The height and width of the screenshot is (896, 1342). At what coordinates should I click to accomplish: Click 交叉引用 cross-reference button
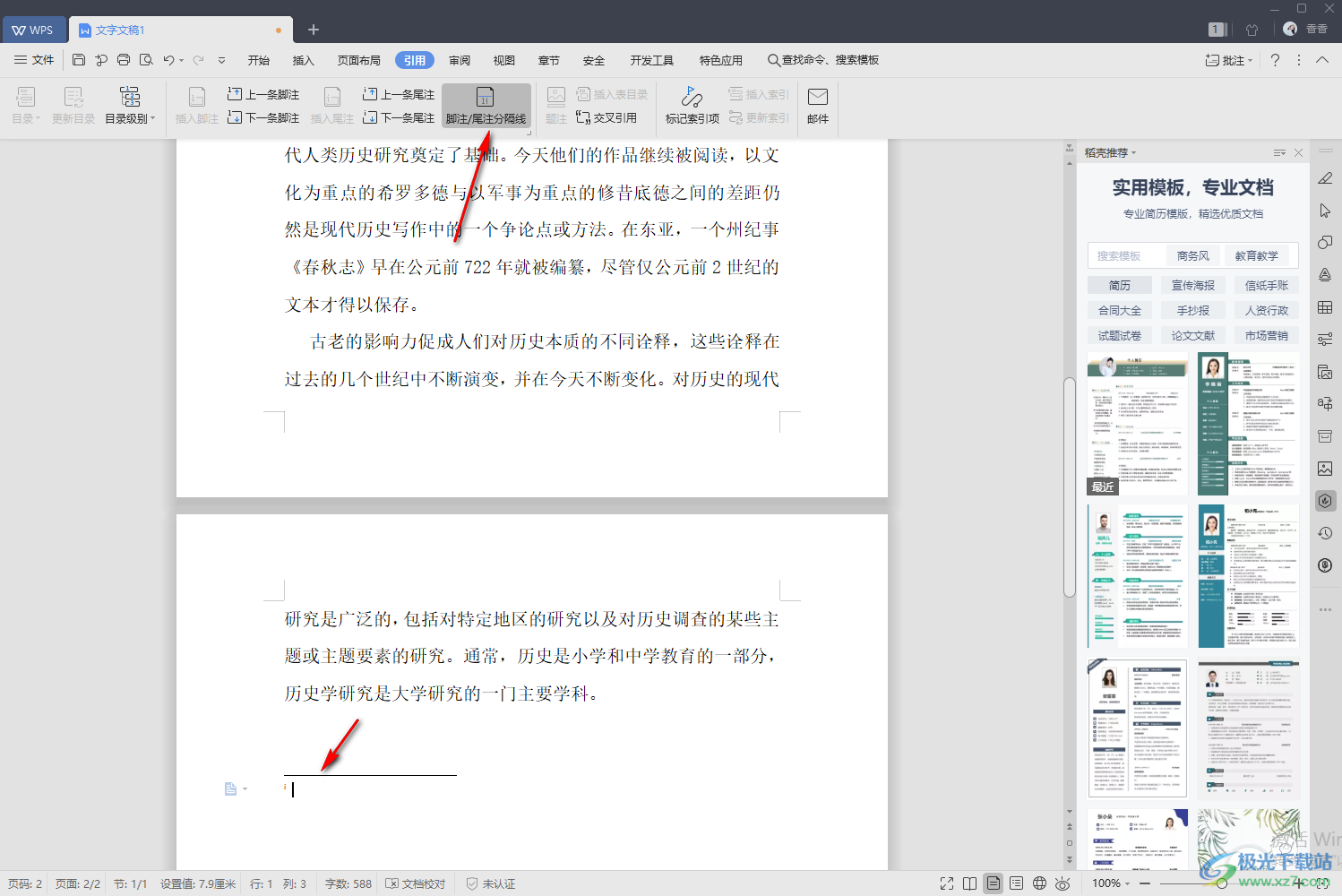pyautogui.click(x=606, y=117)
